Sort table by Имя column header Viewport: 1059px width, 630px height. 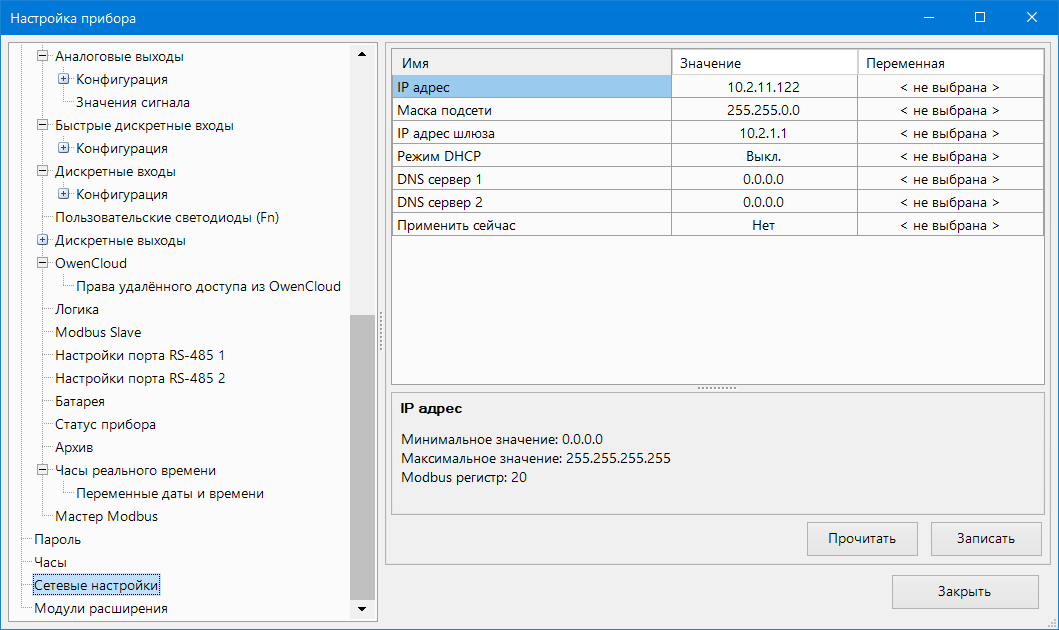[x=530, y=63]
